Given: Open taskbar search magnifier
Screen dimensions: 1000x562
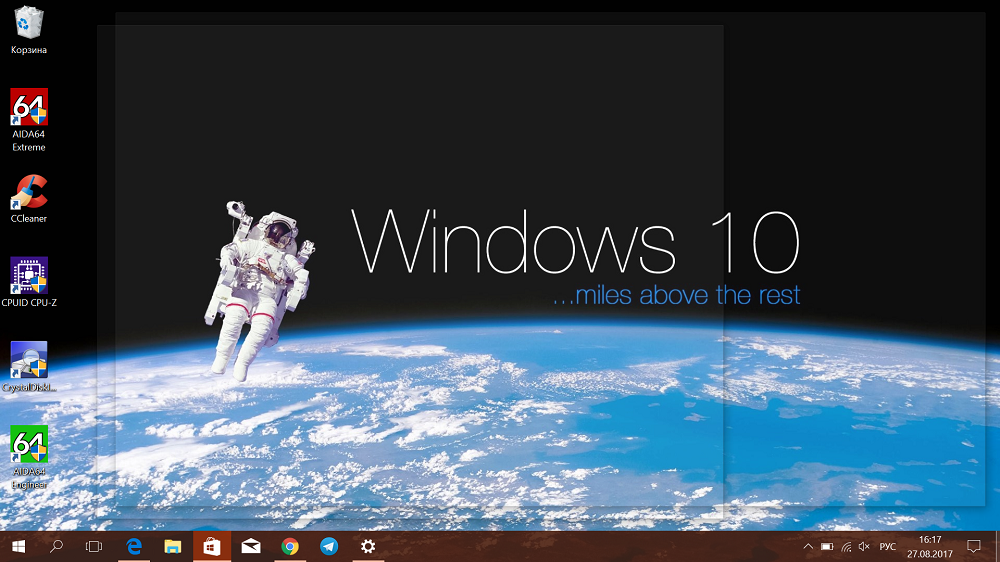Looking at the screenshot, I should click(56, 547).
